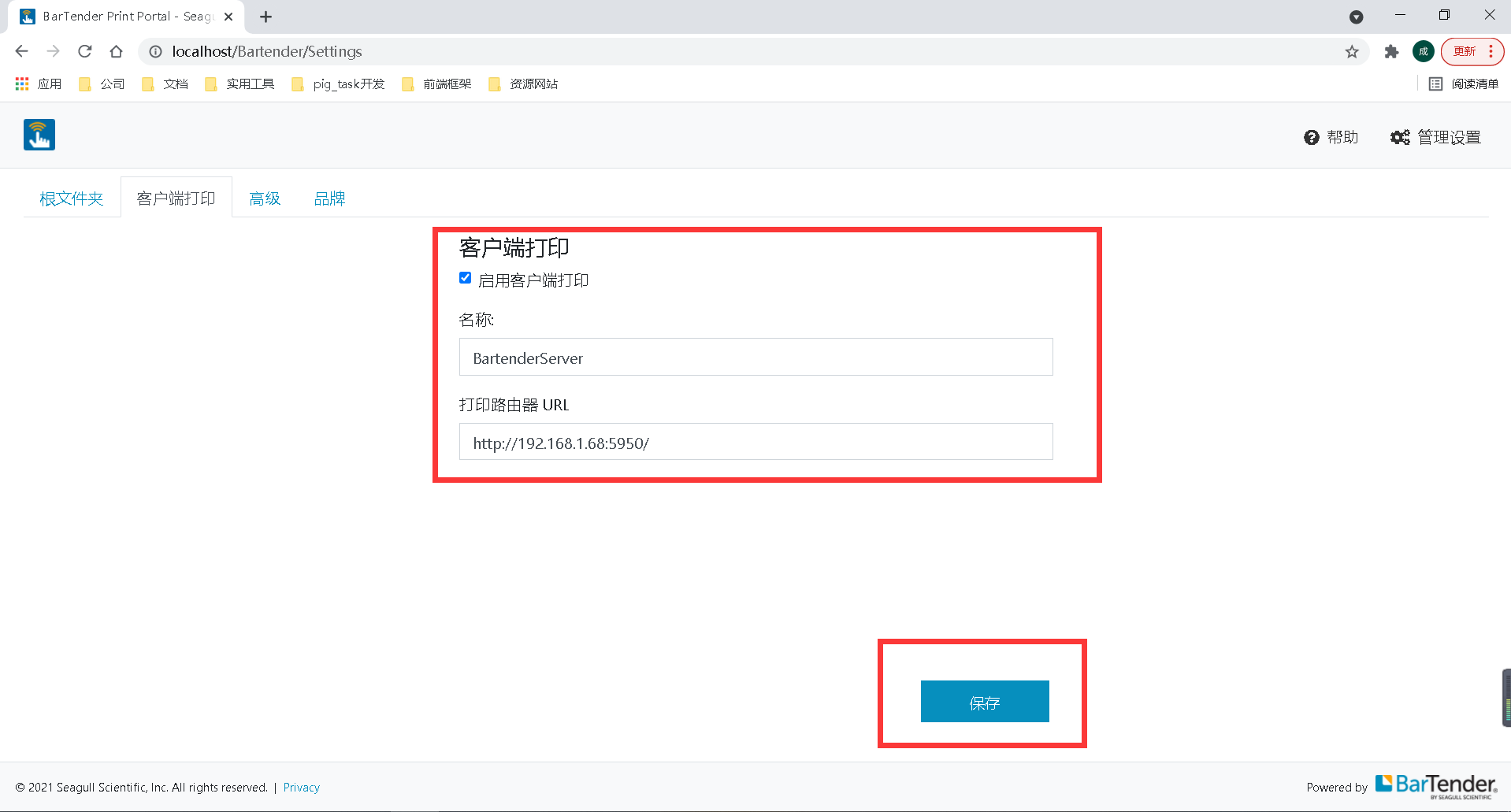Viewport: 1511px width, 812px height.
Task: Toggle the 启用客户端打印 checkbox
Action: [x=466, y=278]
